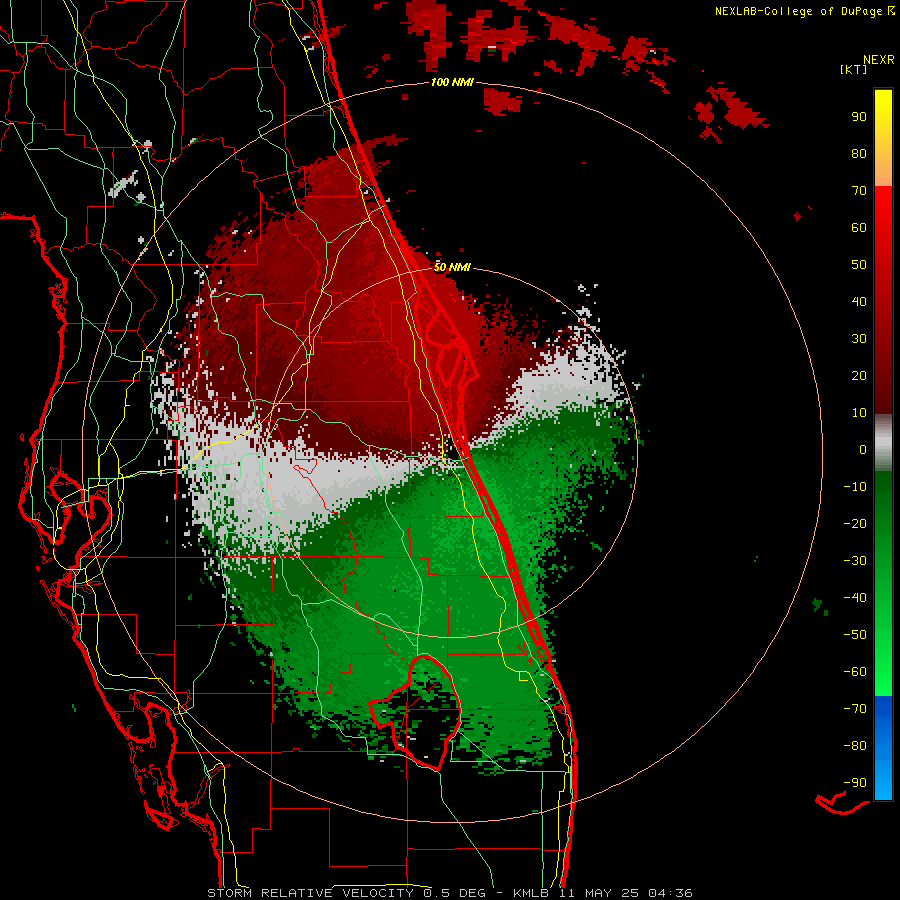
Task: Pick the yellow top segment of color bar
Action: 883,138
